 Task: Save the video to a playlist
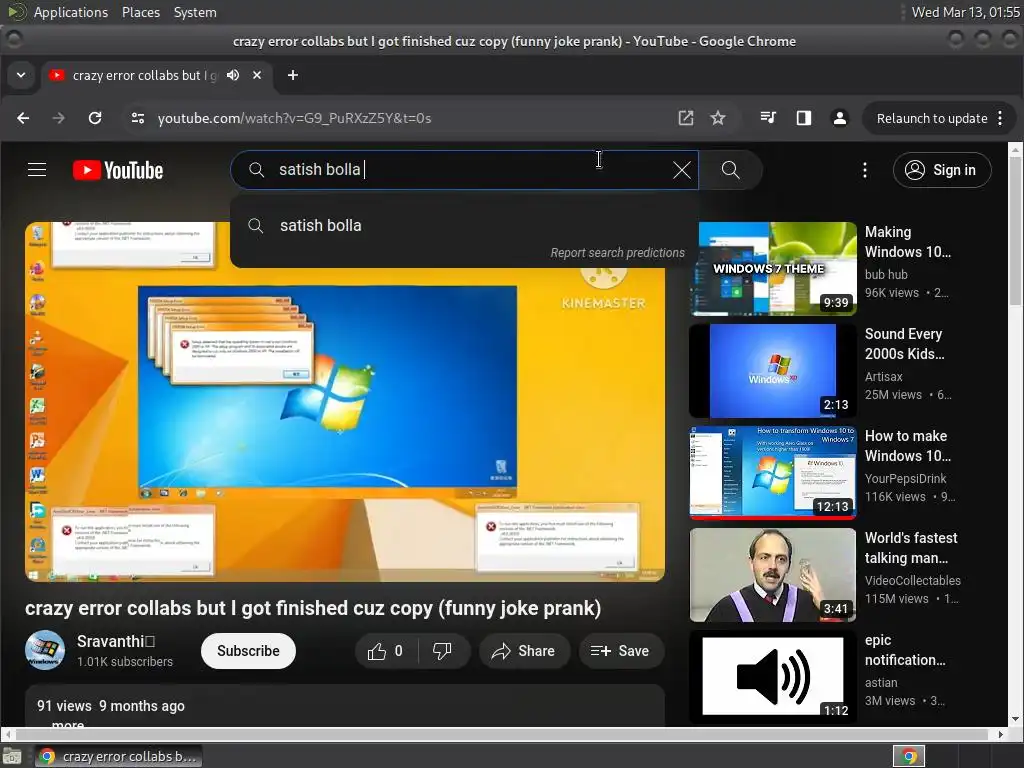click(x=620, y=651)
